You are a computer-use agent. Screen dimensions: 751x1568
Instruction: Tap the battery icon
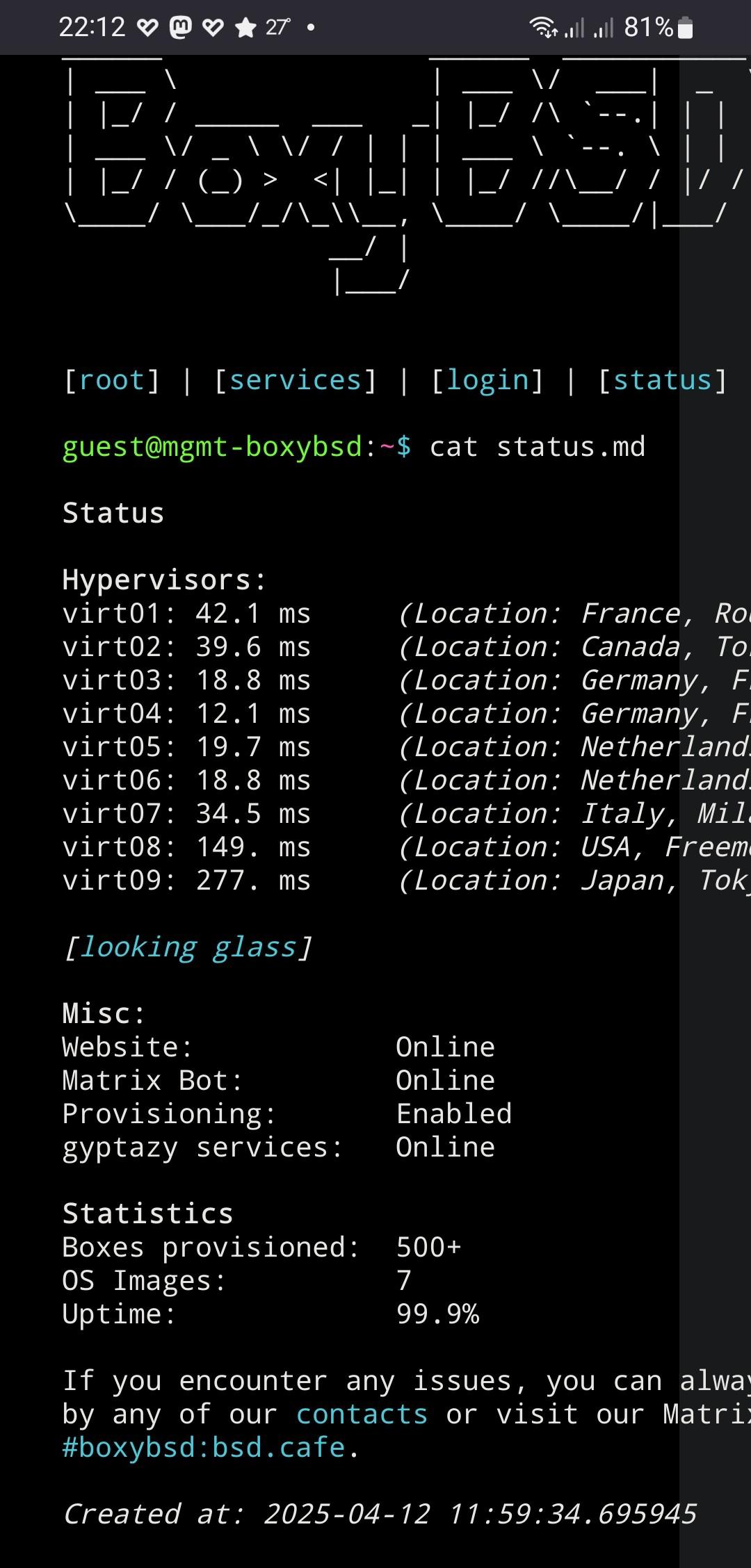[x=685, y=28]
